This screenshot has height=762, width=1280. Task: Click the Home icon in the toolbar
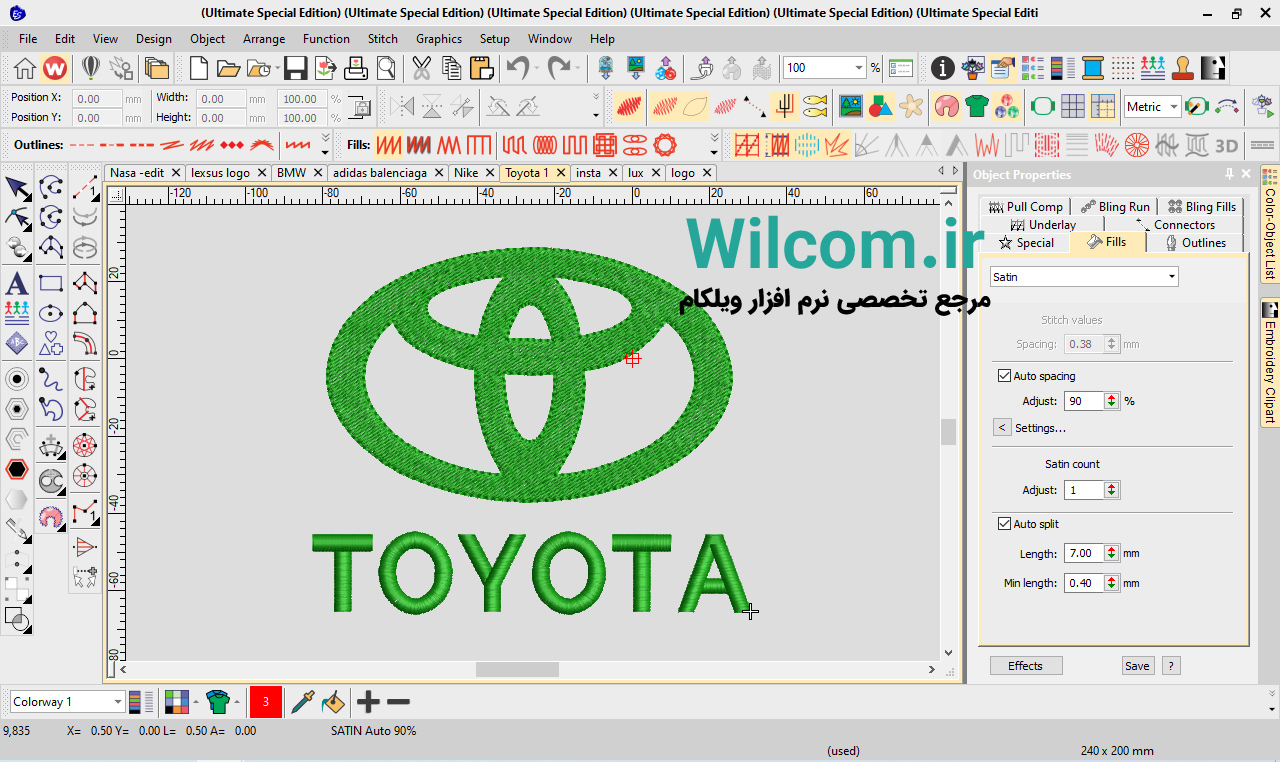pyautogui.click(x=25, y=68)
